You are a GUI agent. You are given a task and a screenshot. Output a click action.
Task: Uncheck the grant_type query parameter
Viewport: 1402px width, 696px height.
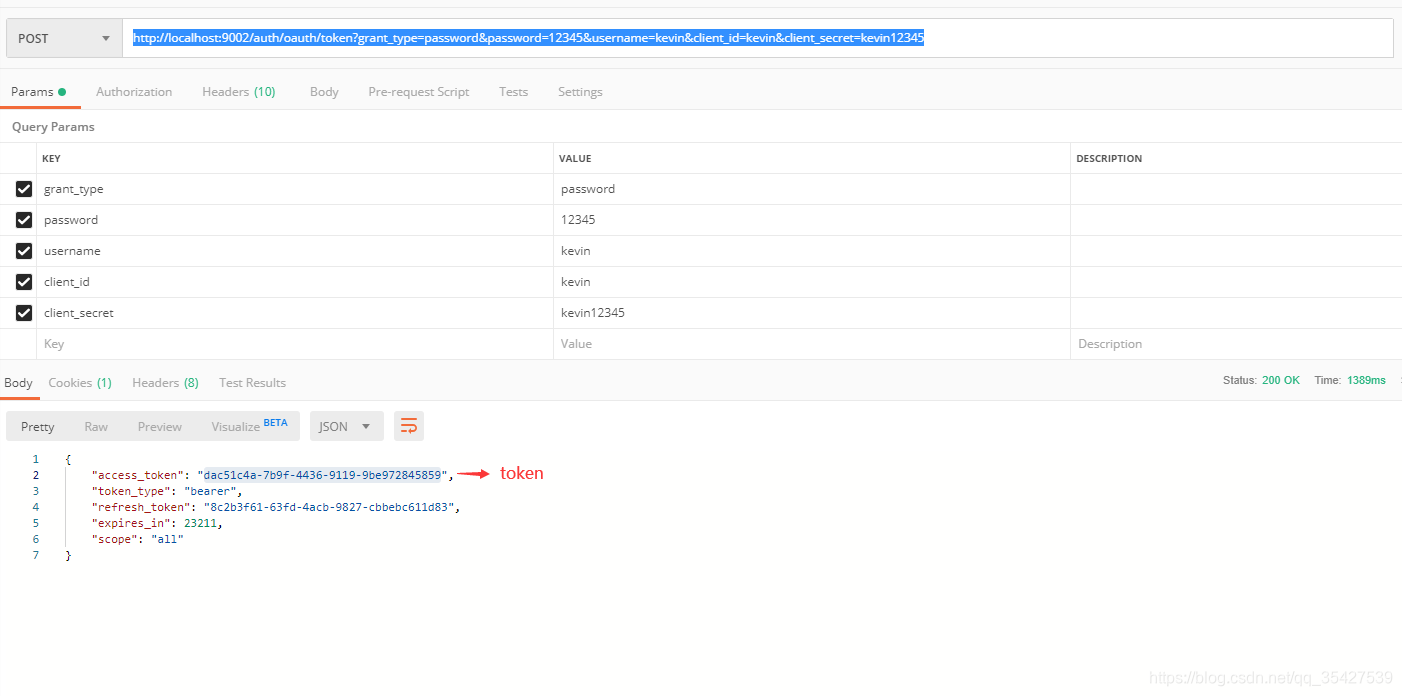point(23,188)
